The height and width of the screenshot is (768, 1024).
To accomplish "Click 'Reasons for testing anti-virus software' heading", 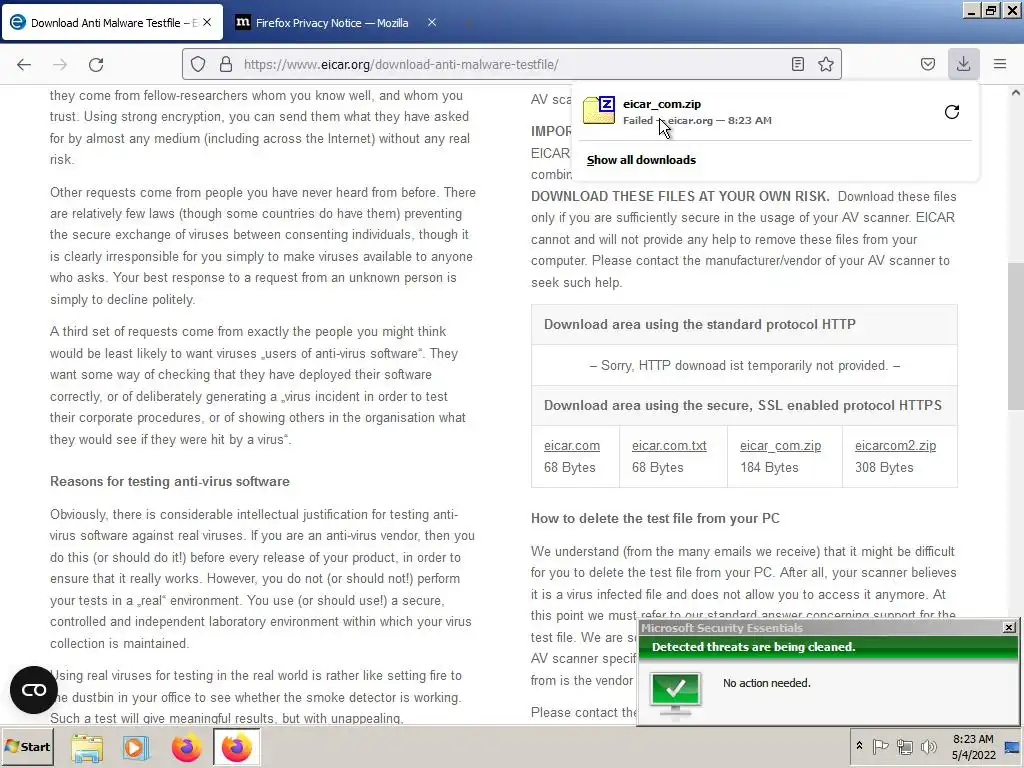I will point(170,481).
